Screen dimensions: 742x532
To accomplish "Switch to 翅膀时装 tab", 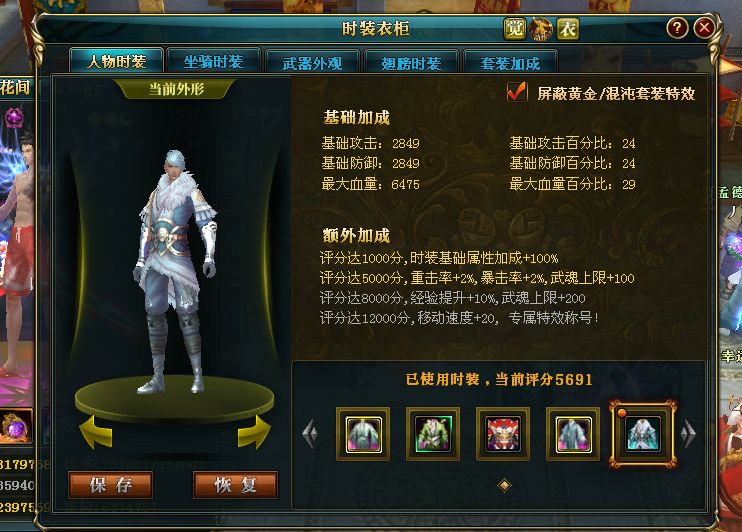I will coord(411,62).
